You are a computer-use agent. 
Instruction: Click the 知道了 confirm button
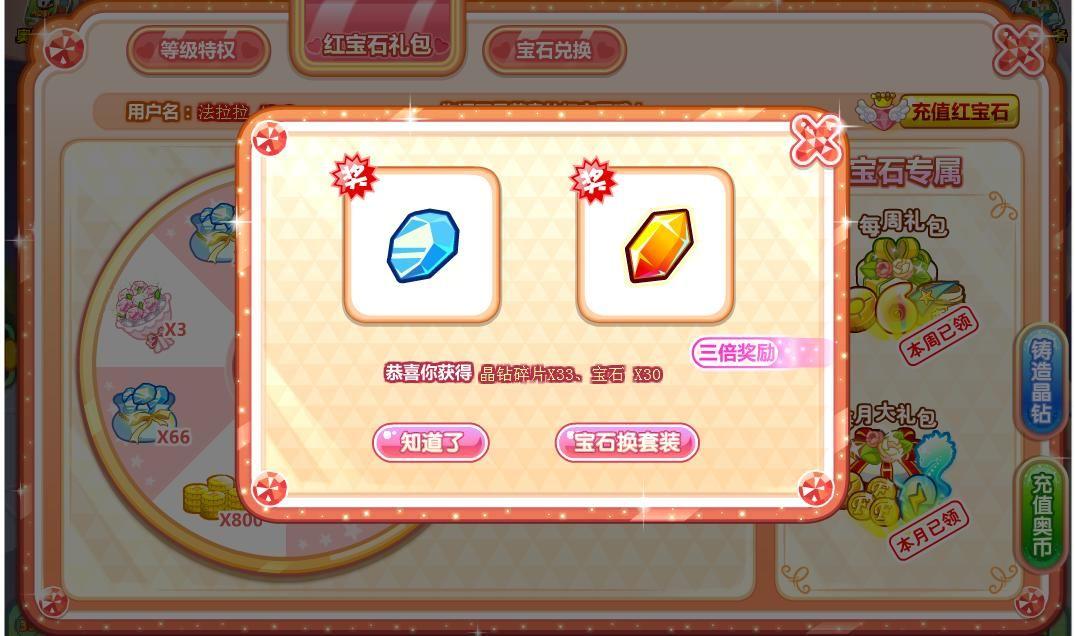point(431,442)
